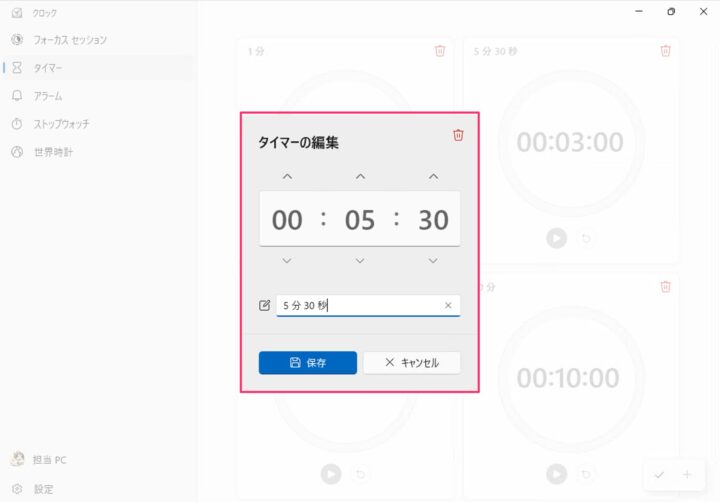Image resolution: width=720 pixels, height=502 pixels.
Task: Open アラーム from the sidebar
Action: point(48,96)
